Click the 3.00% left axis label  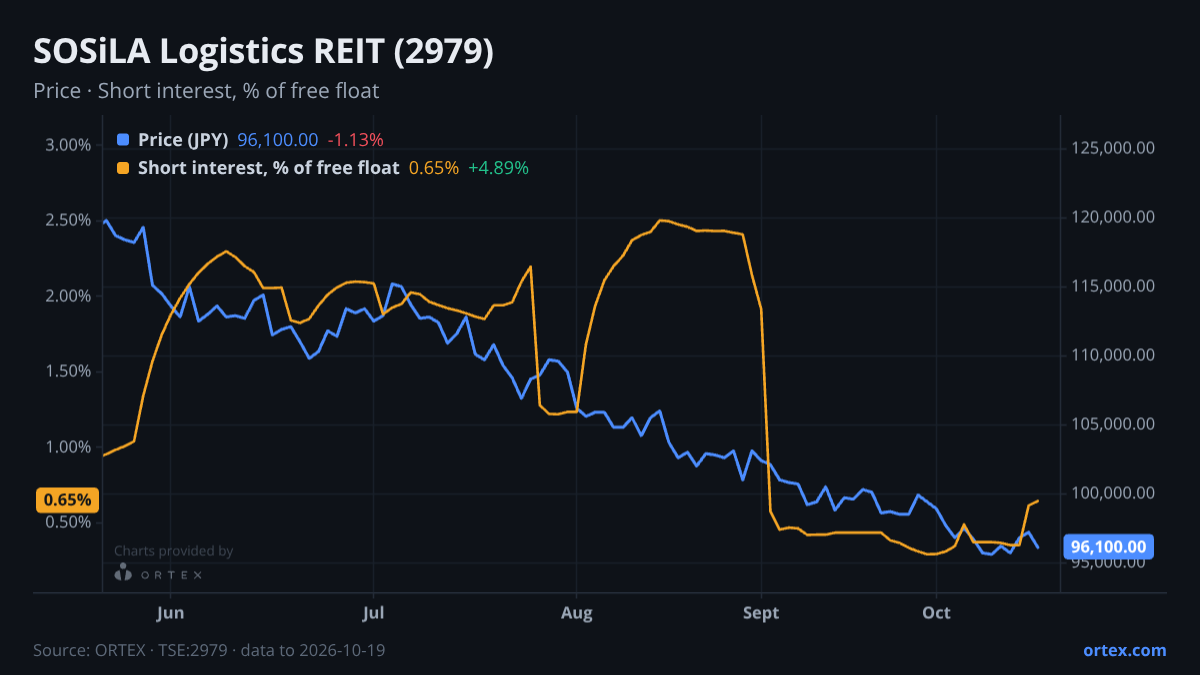tap(68, 145)
